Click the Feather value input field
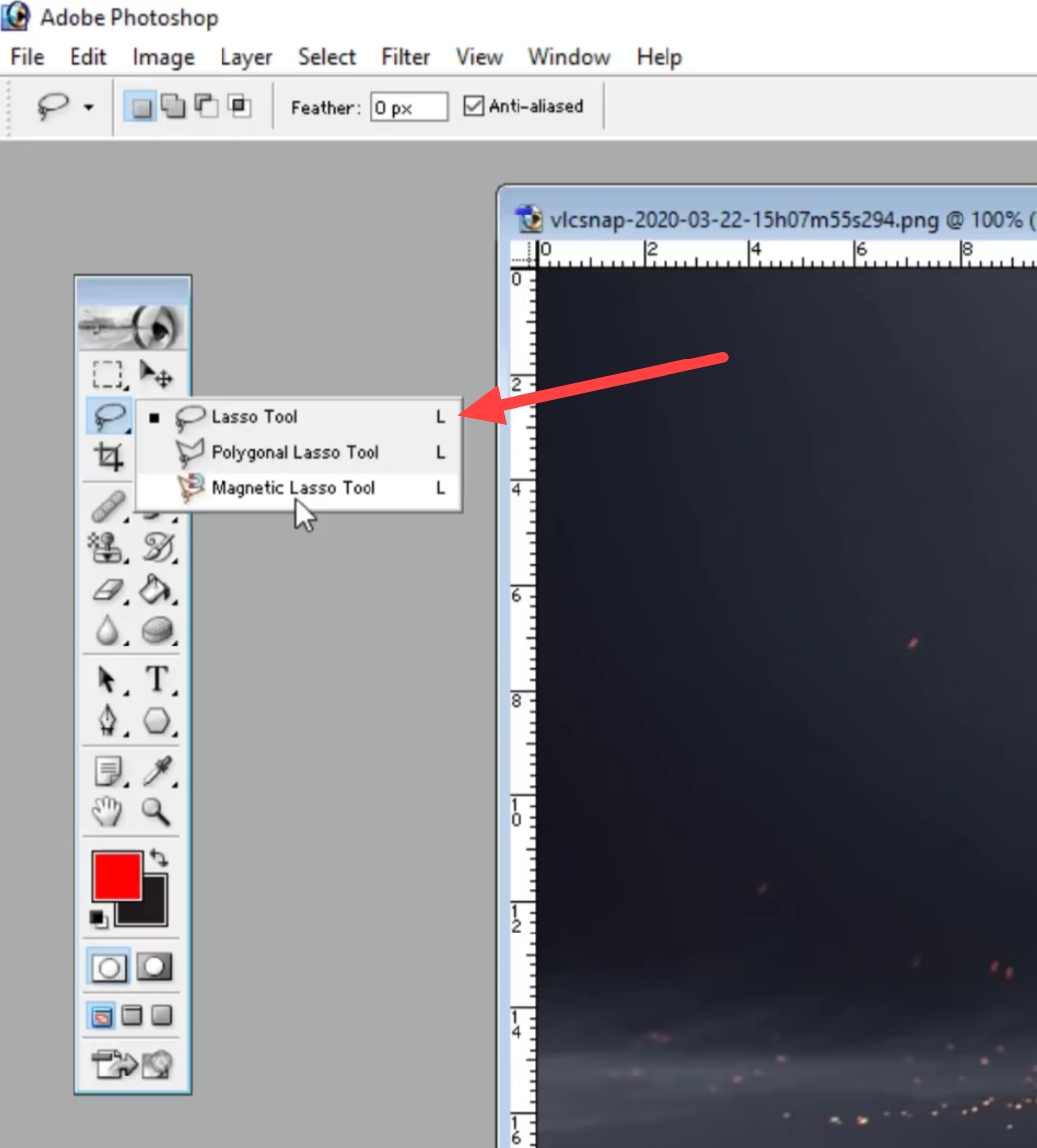The image size is (1037, 1148). (409, 107)
